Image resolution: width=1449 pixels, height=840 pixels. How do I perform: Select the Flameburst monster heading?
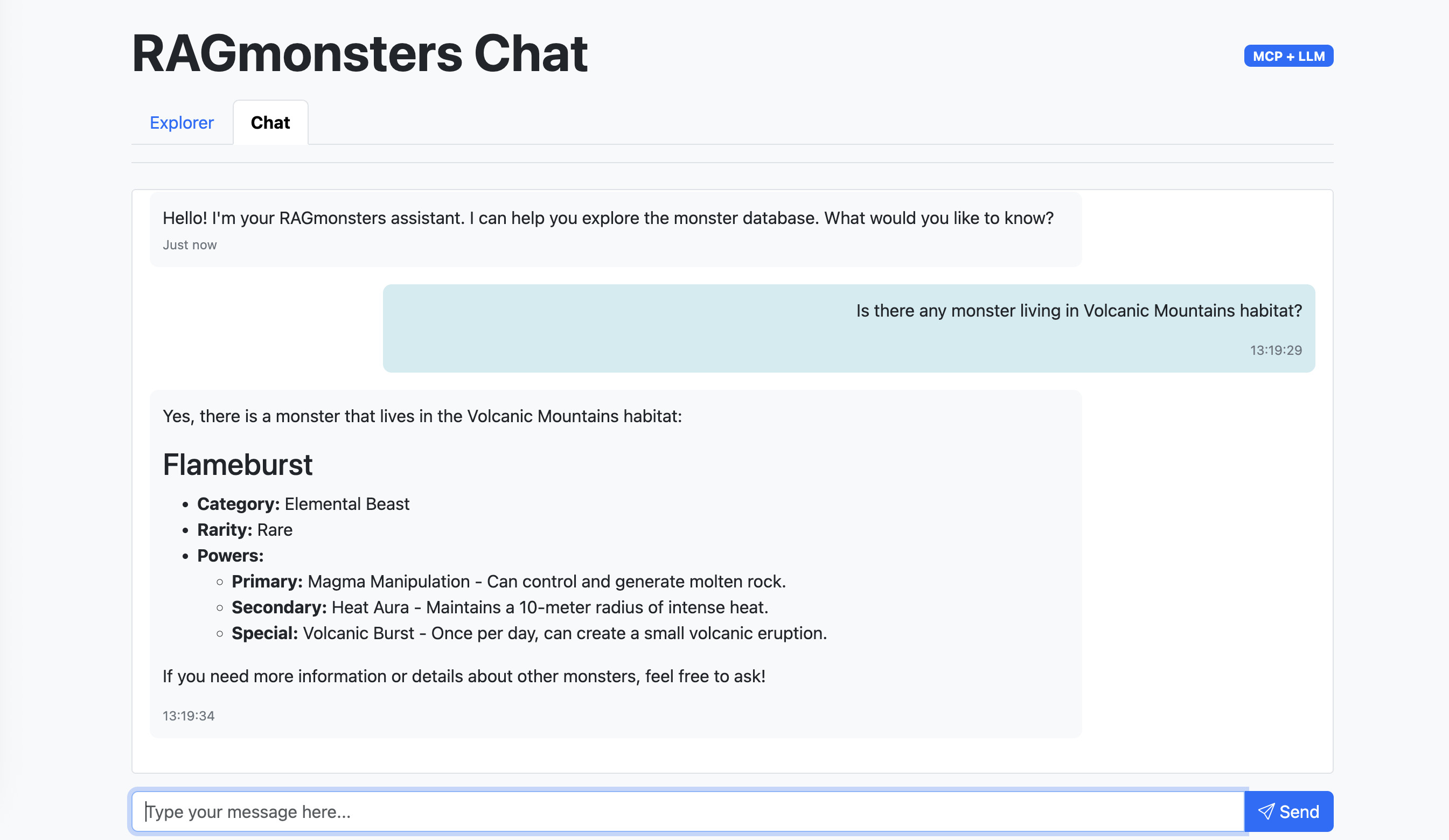tap(238, 464)
